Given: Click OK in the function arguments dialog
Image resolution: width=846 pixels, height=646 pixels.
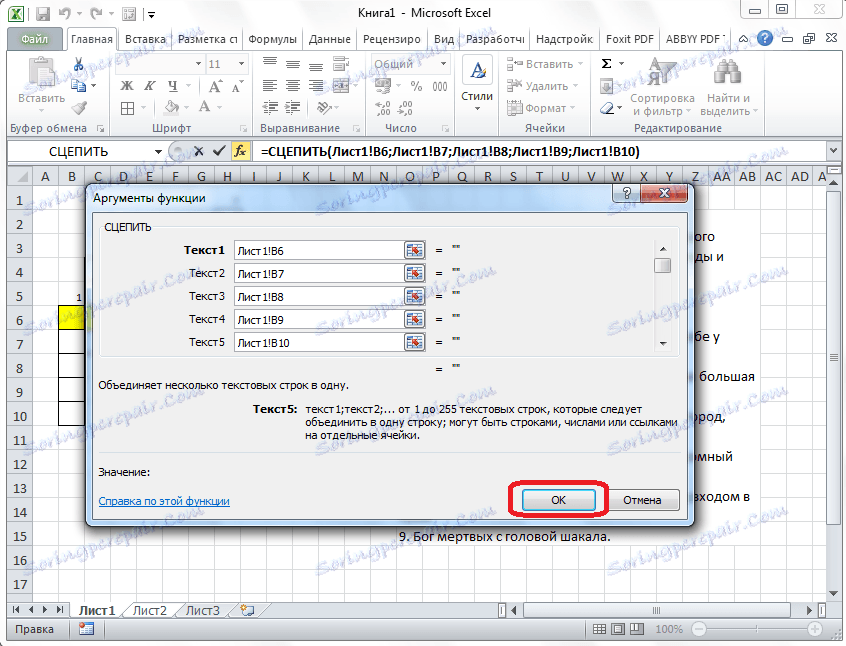Looking at the screenshot, I should [558, 500].
